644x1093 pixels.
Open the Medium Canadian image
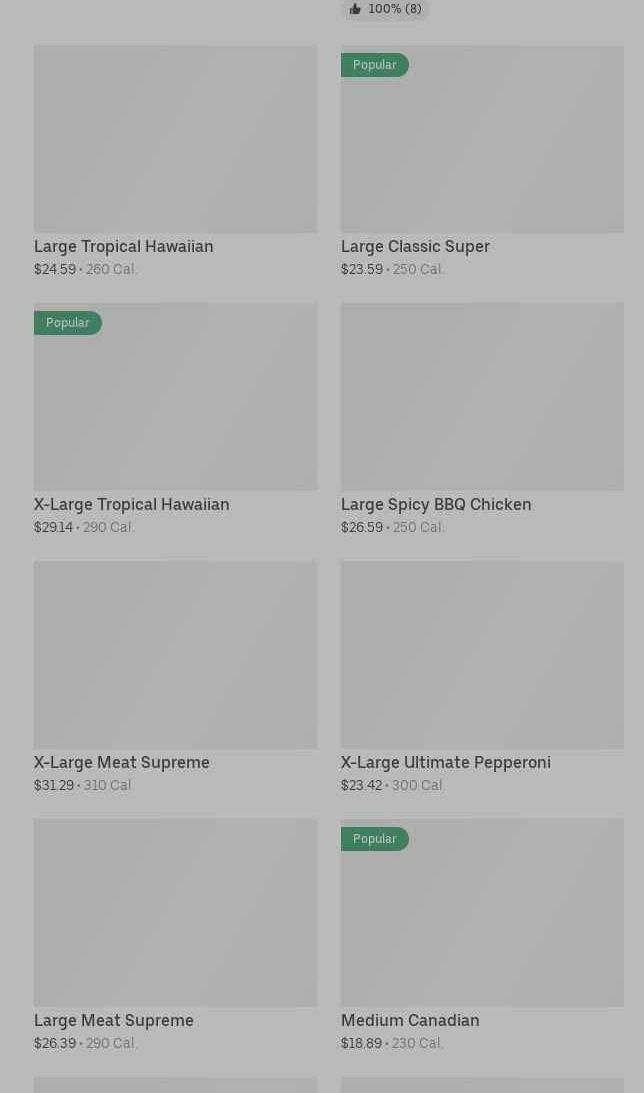pyautogui.click(x=482, y=925)
